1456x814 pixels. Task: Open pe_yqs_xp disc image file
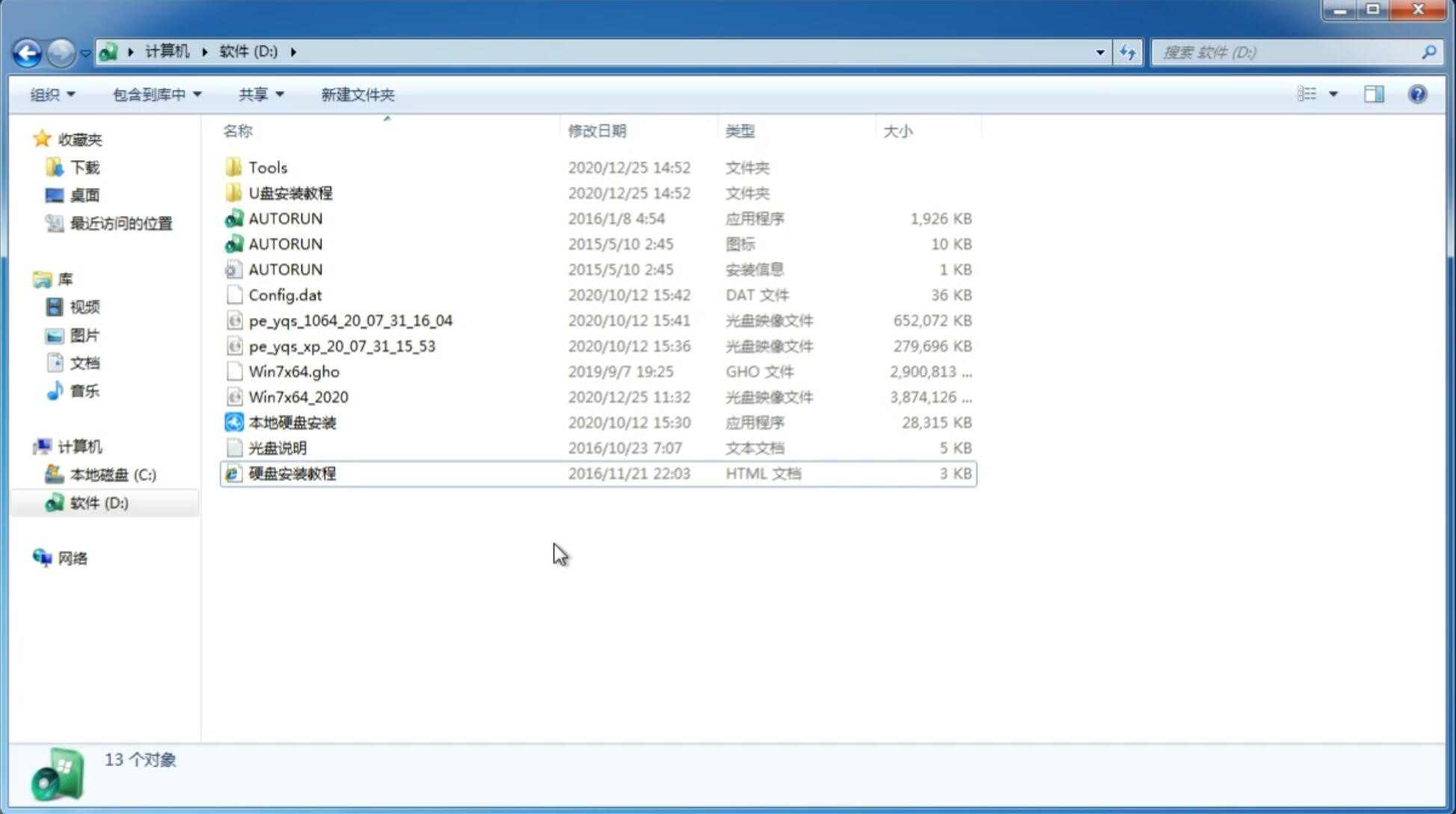(x=342, y=346)
